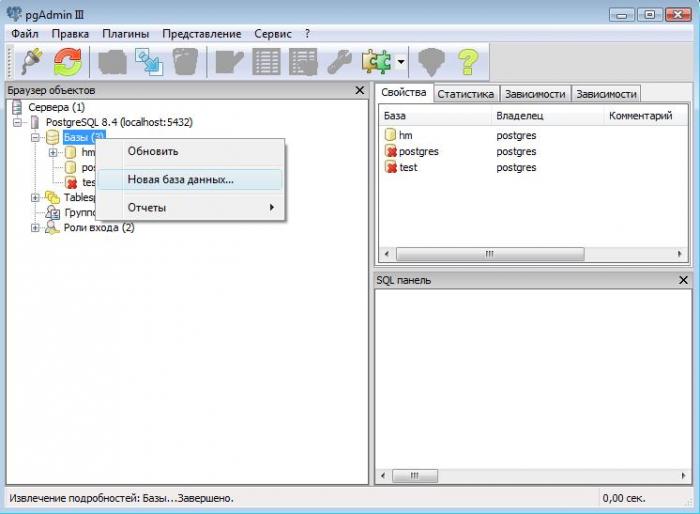700x514 pixels.
Task: Click properties list scroll left arrow
Action: click(387, 254)
